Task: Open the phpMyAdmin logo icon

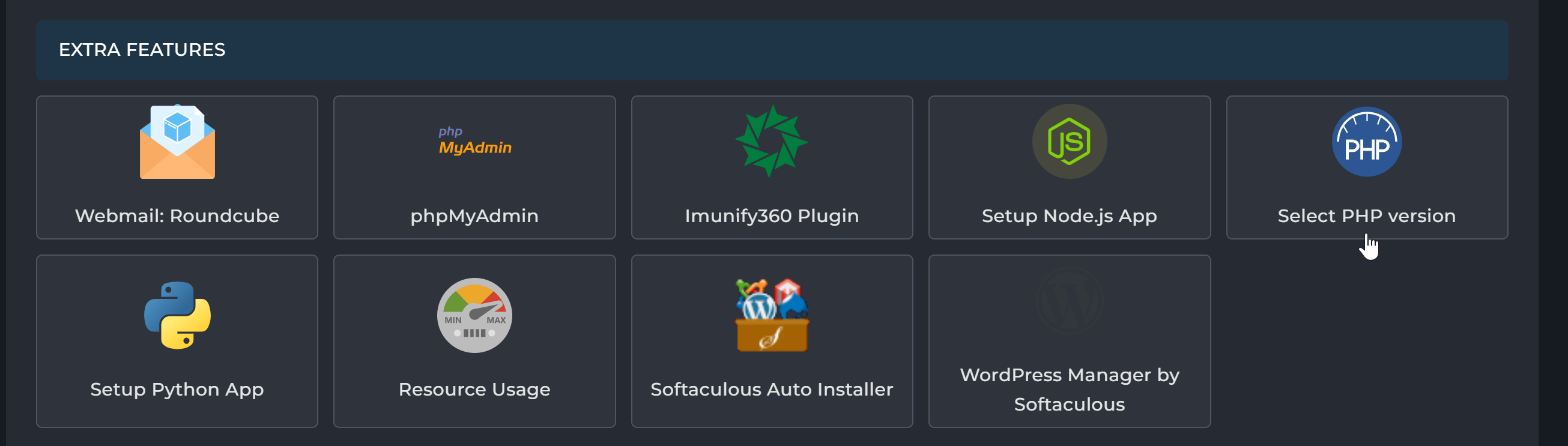Action: coord(475,141)
